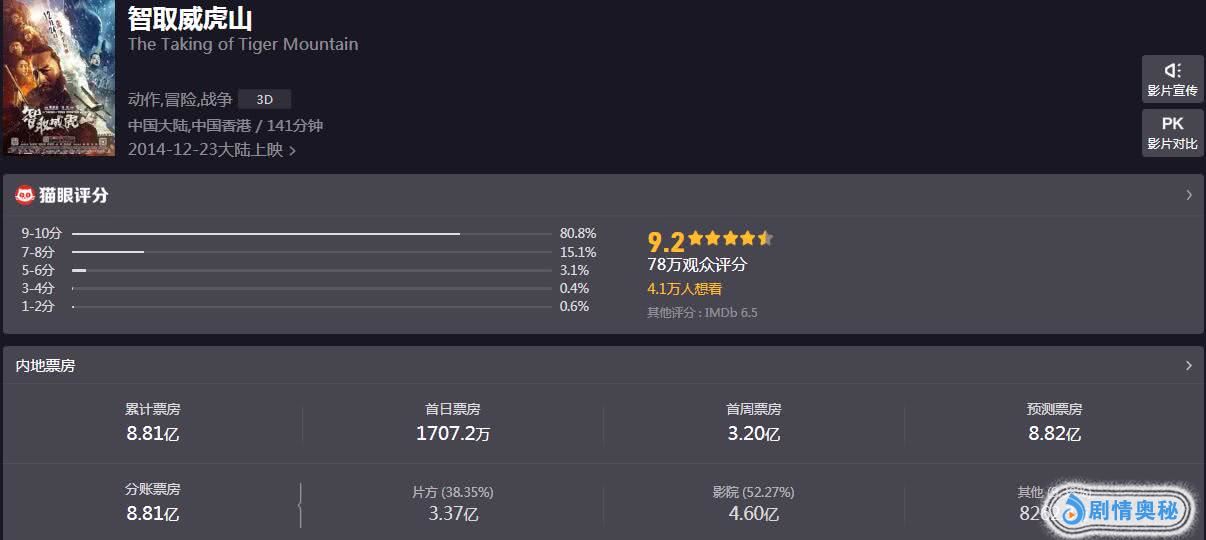Click the 9-10分 rating bar
This screenshot has width=1206, height=540.
266,234
